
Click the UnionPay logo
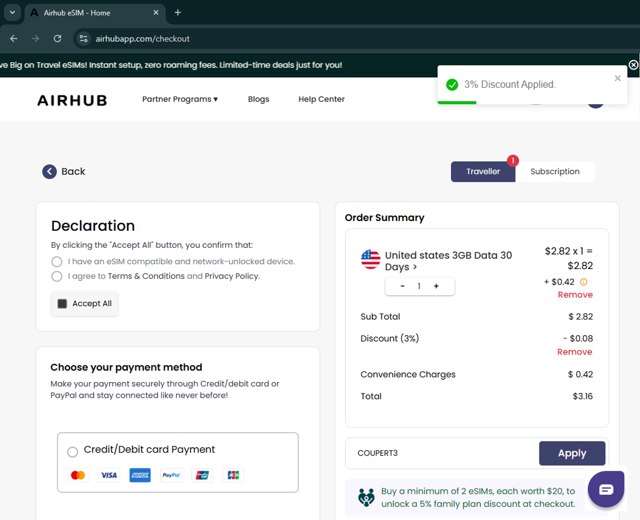(202, 475)
